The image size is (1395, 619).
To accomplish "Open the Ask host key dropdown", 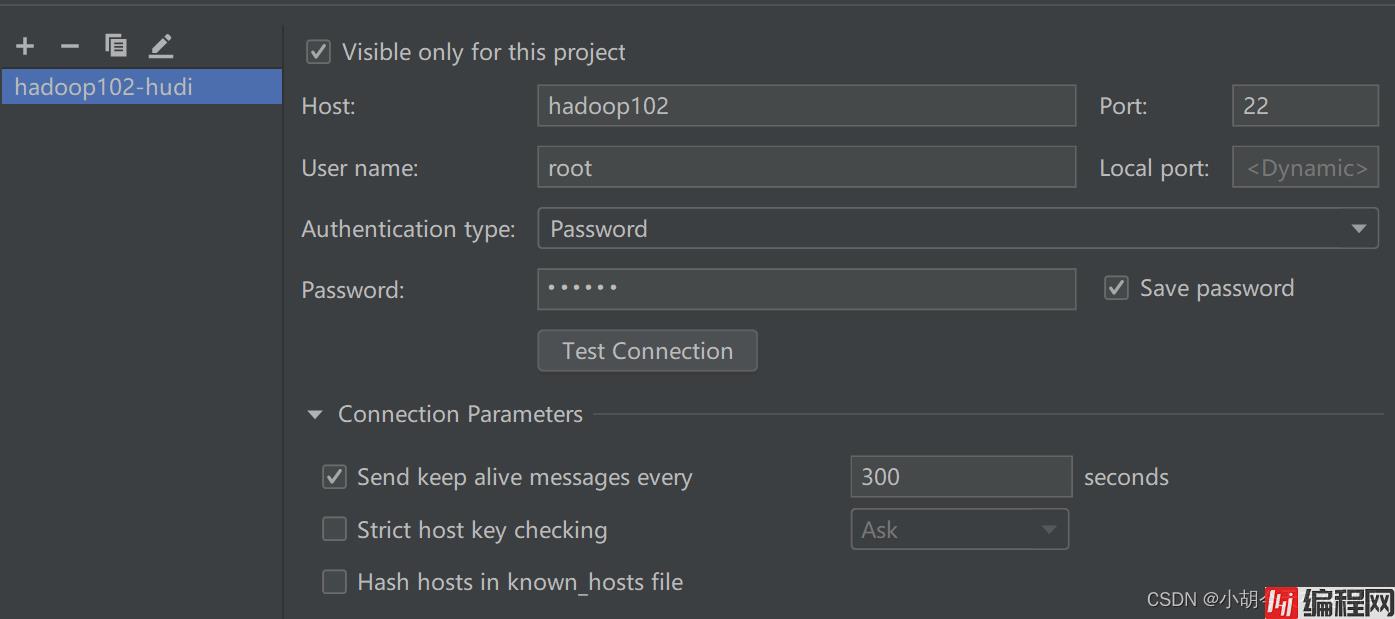I will pos(958,530).
